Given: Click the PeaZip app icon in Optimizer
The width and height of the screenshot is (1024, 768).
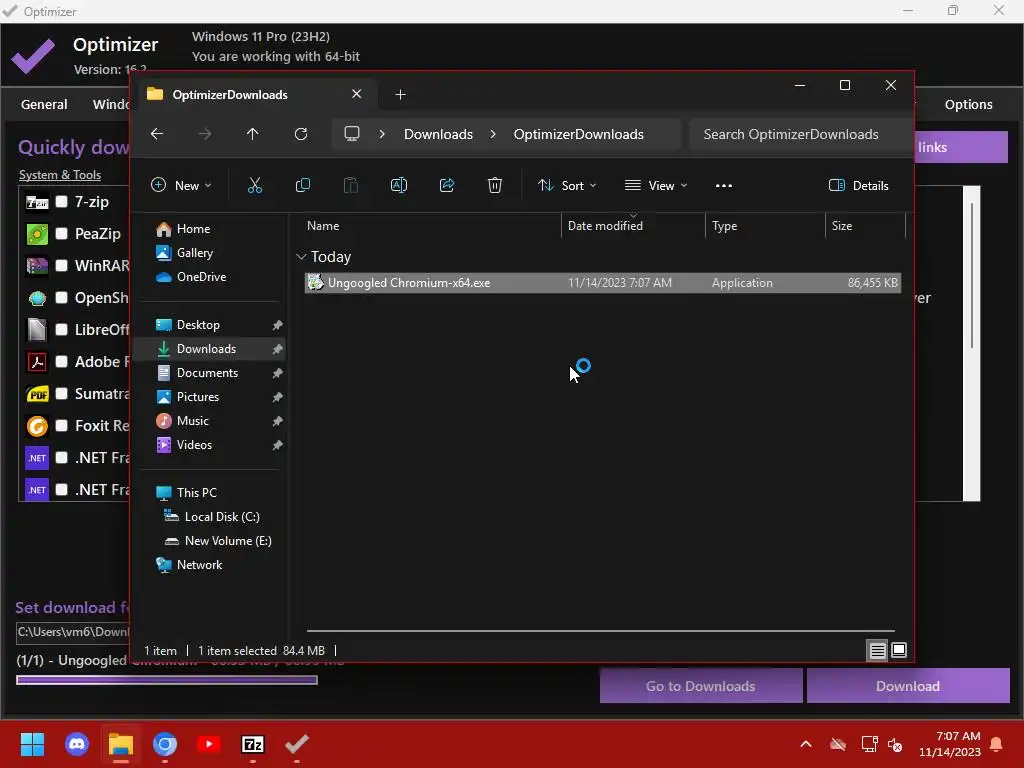Looking at the screenshot, I should tap(37, 233).
